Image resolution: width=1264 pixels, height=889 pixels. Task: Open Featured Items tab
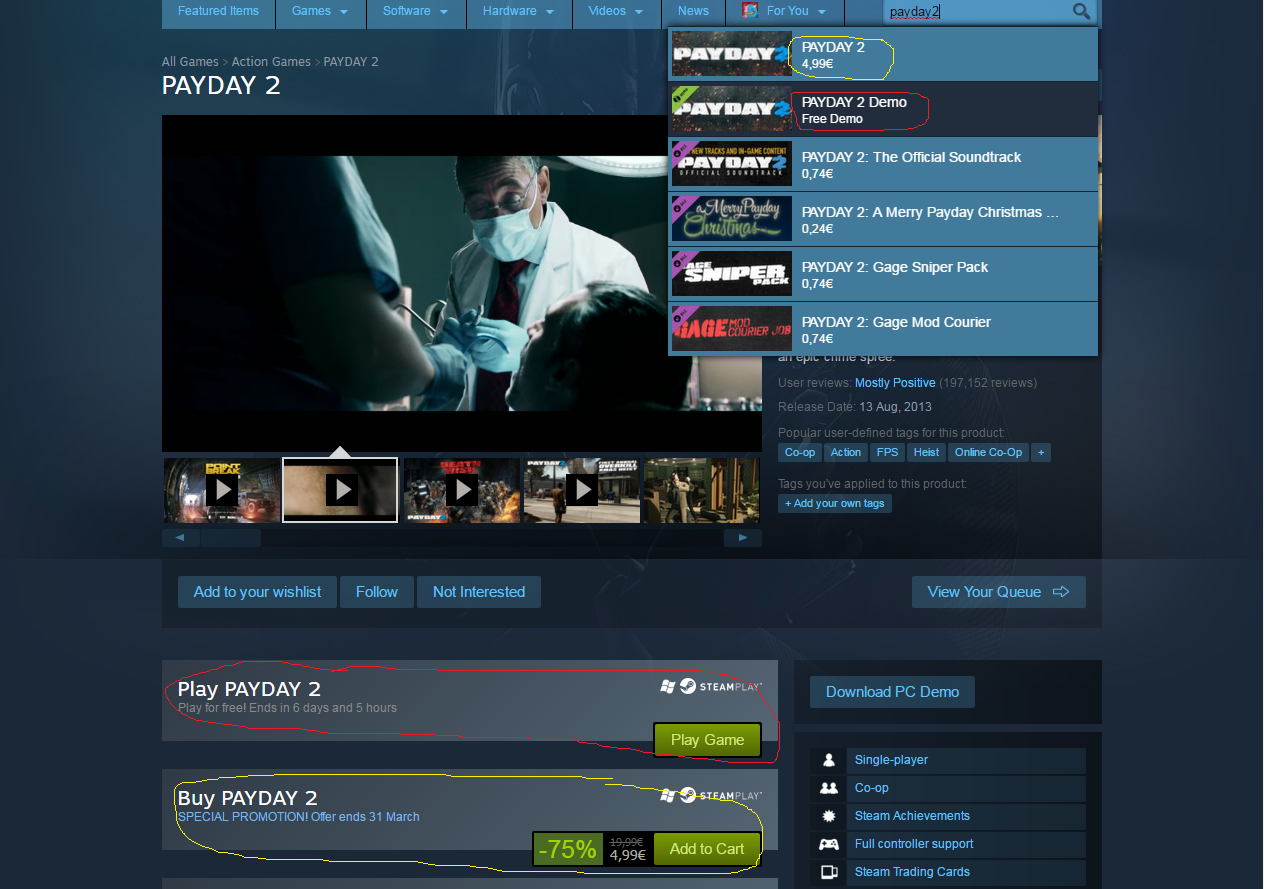218,11
